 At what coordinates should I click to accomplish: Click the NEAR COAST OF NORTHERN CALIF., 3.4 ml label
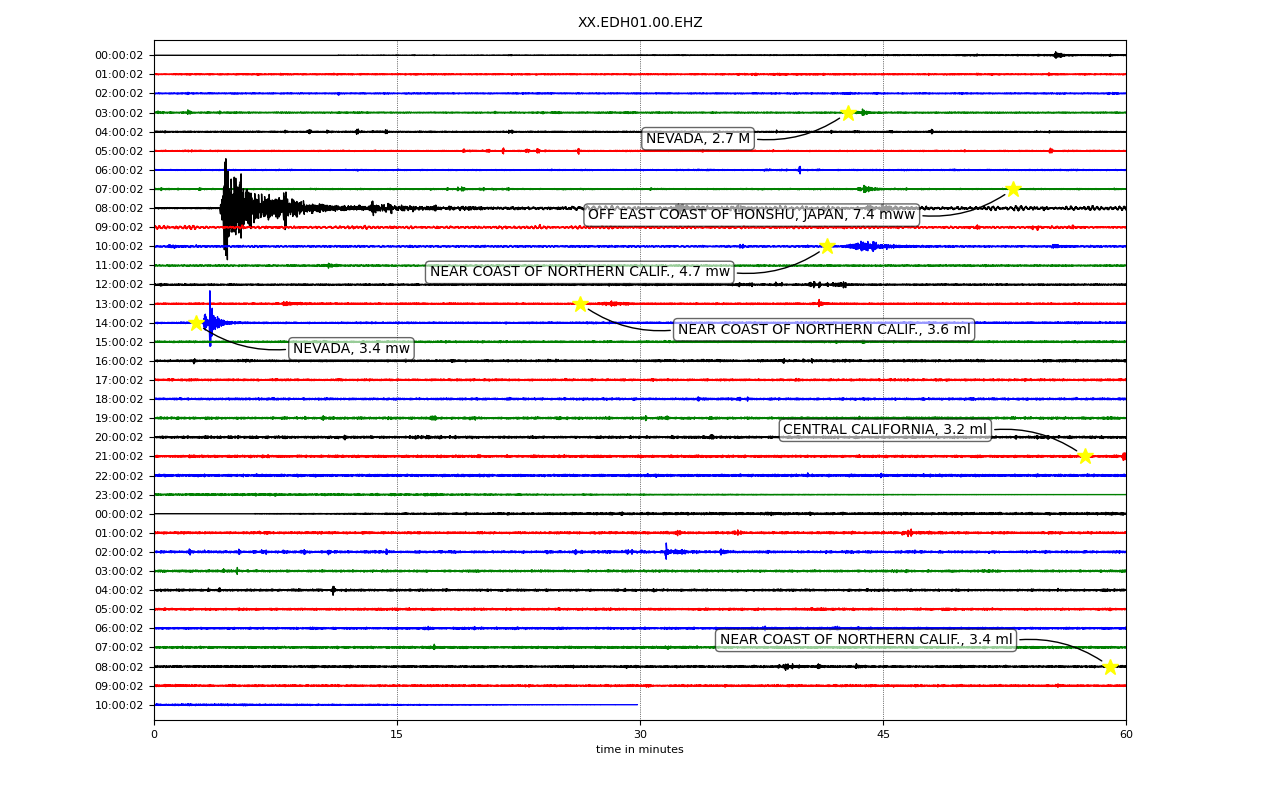click(x=866, y=640)
